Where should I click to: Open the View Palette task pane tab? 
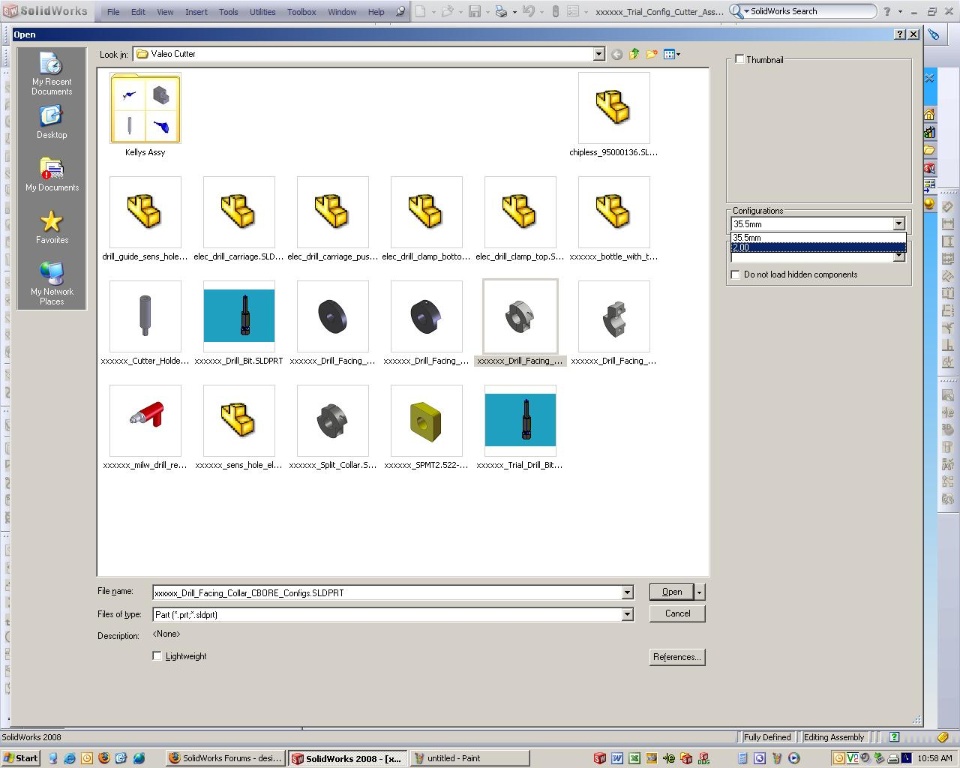[x=929, y=185]
